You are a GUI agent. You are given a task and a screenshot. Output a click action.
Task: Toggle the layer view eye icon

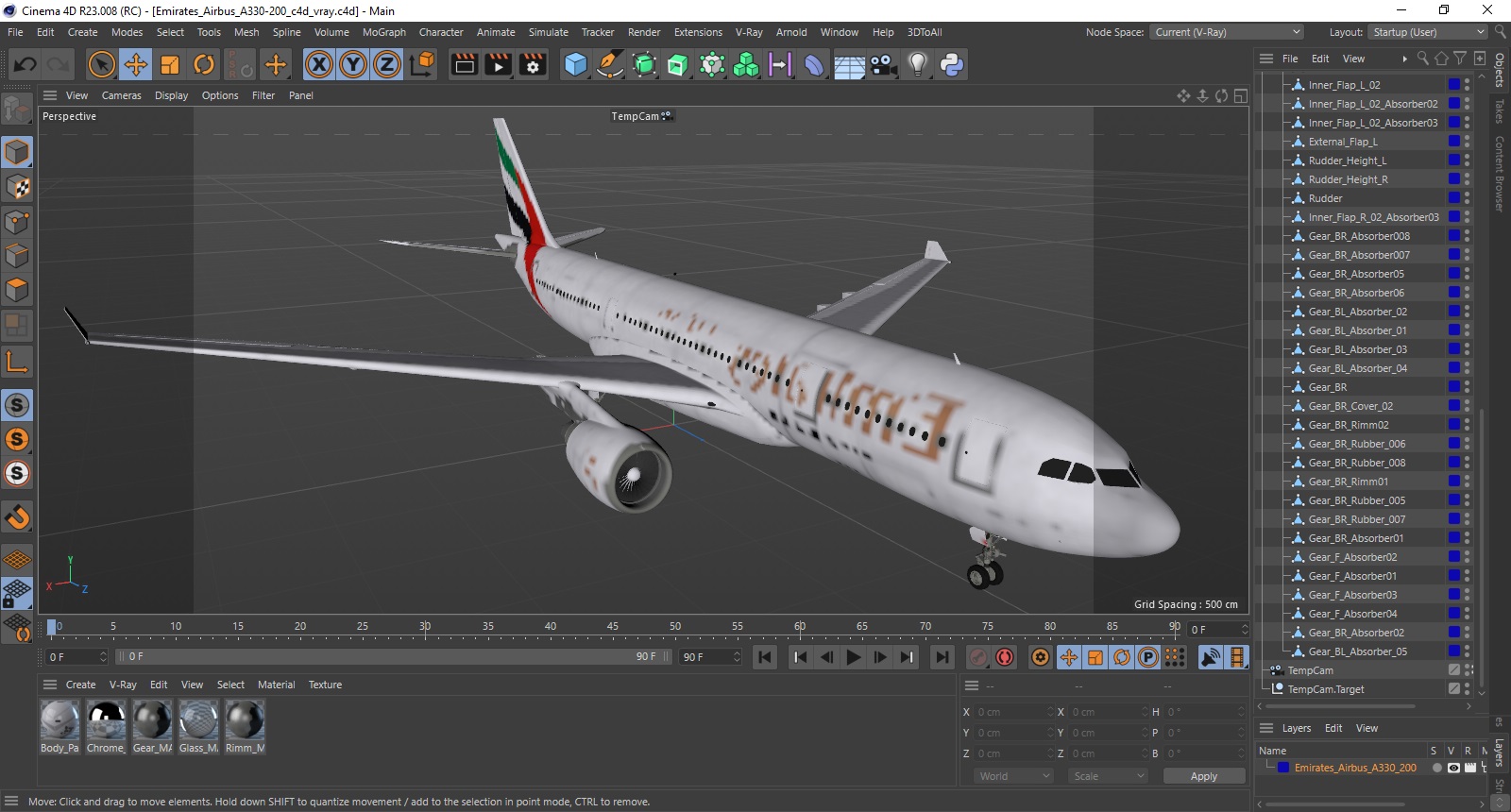[x=1453, y=768]
